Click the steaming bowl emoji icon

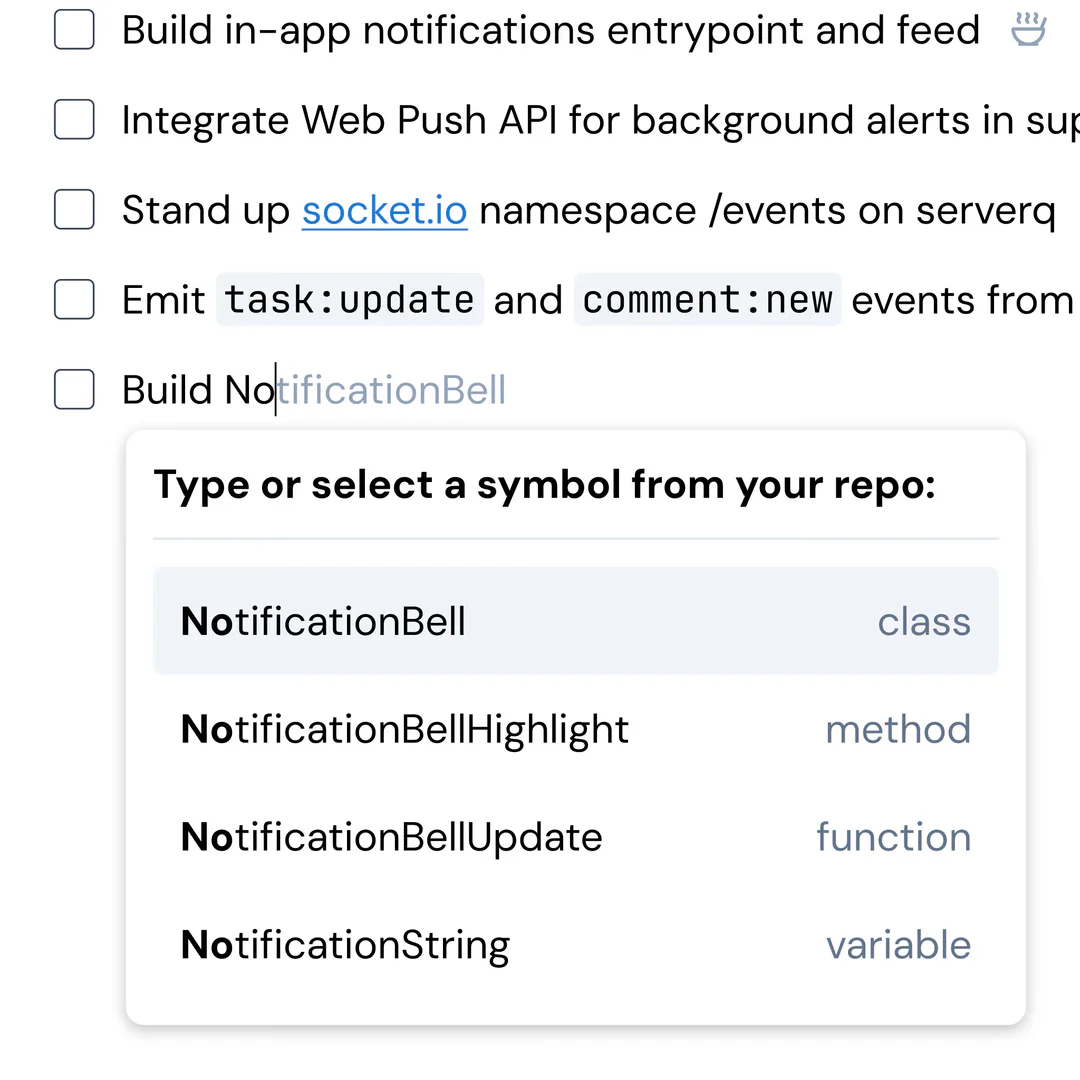[1029, 30]
